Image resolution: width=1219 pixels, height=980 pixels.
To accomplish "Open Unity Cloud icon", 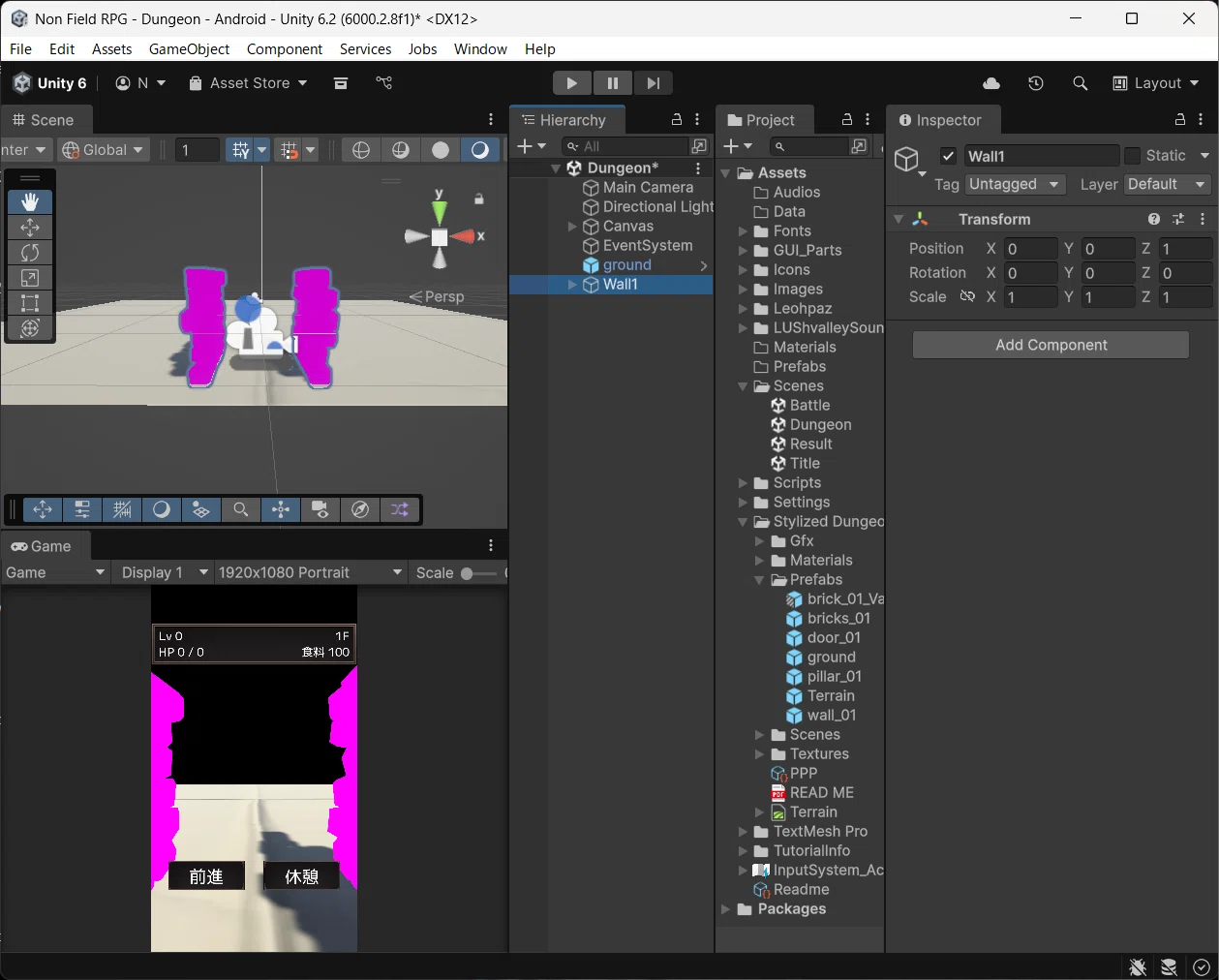I will [991, 83].
